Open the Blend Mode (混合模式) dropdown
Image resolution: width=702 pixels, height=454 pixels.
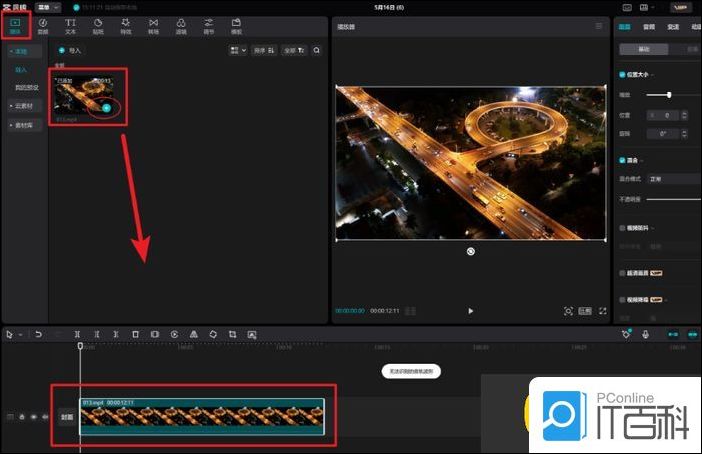coord(672,179)
